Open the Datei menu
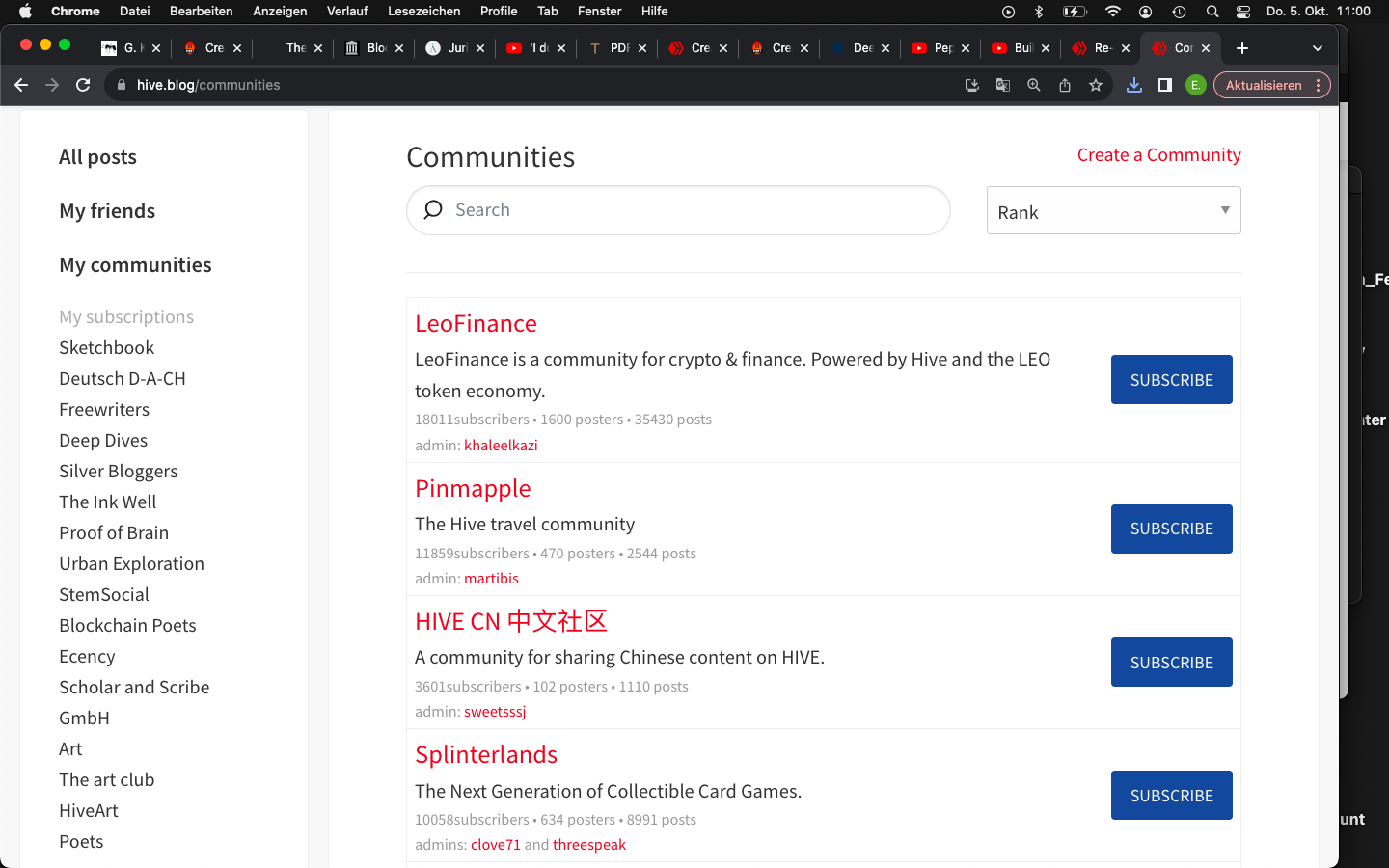The image size is (1389, 868). pyautogui.click(x=134, y=11)
